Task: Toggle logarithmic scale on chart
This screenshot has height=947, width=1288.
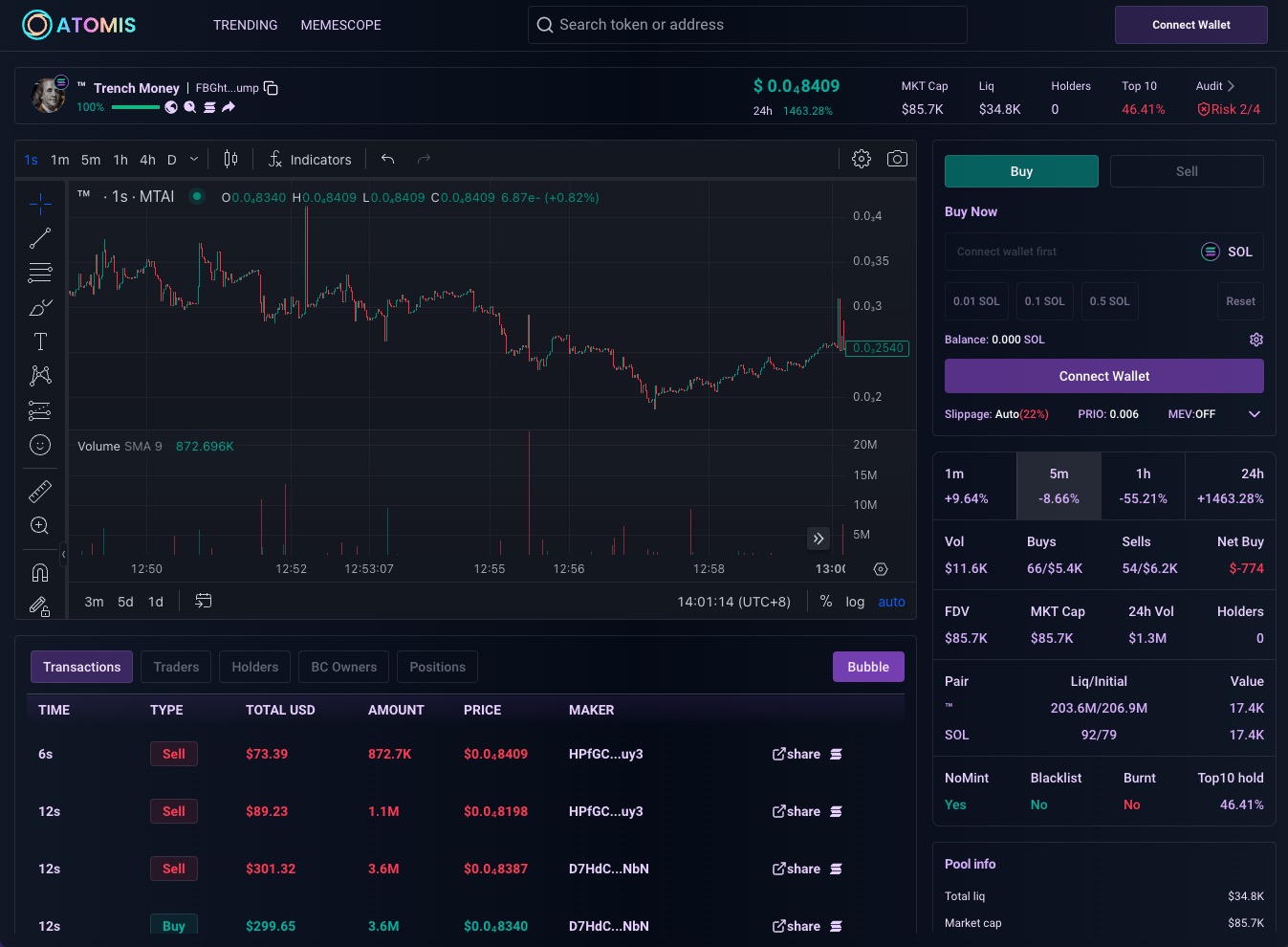Action: (x=855, y=602)
